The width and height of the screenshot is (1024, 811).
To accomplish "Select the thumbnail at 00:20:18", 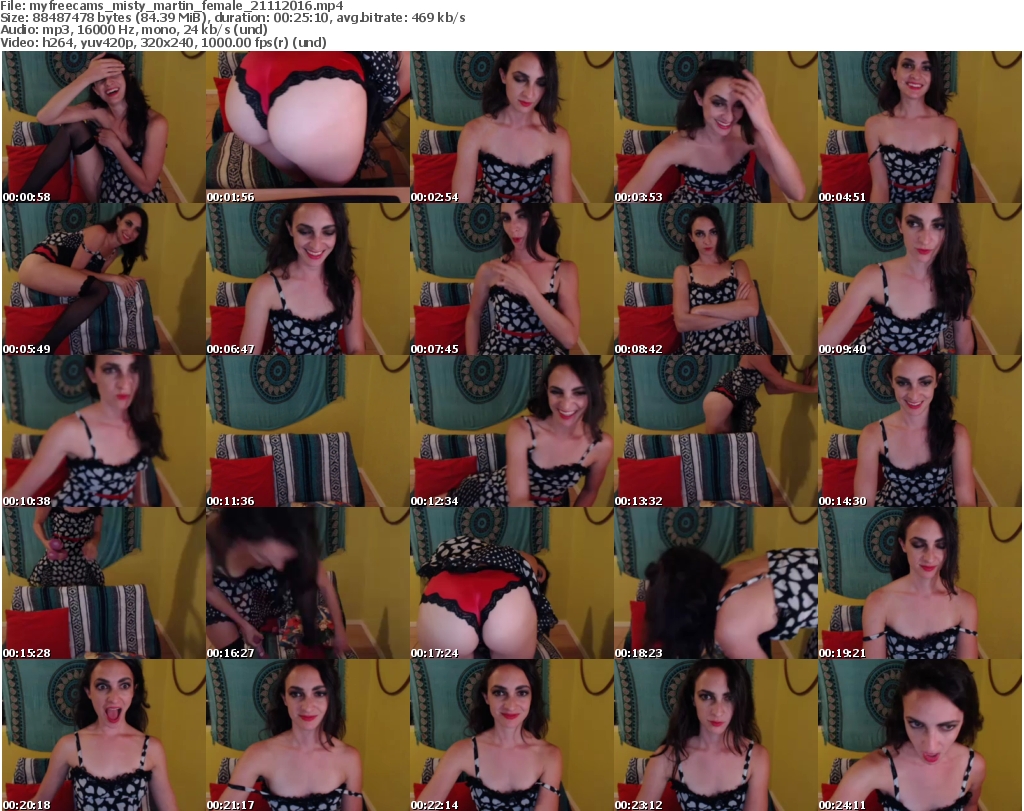I will (x=104, y=735).
